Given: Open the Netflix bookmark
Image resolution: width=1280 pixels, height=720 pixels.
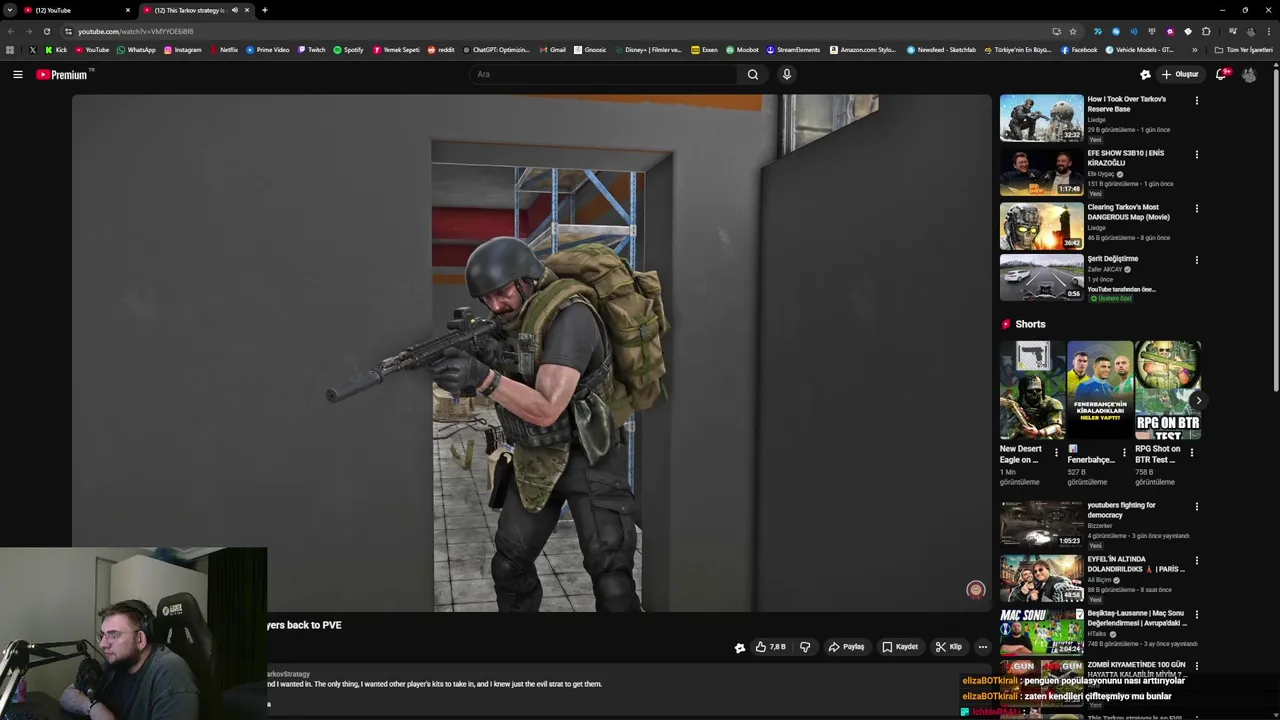Looking at the screenshot, I should pos(224,49).
